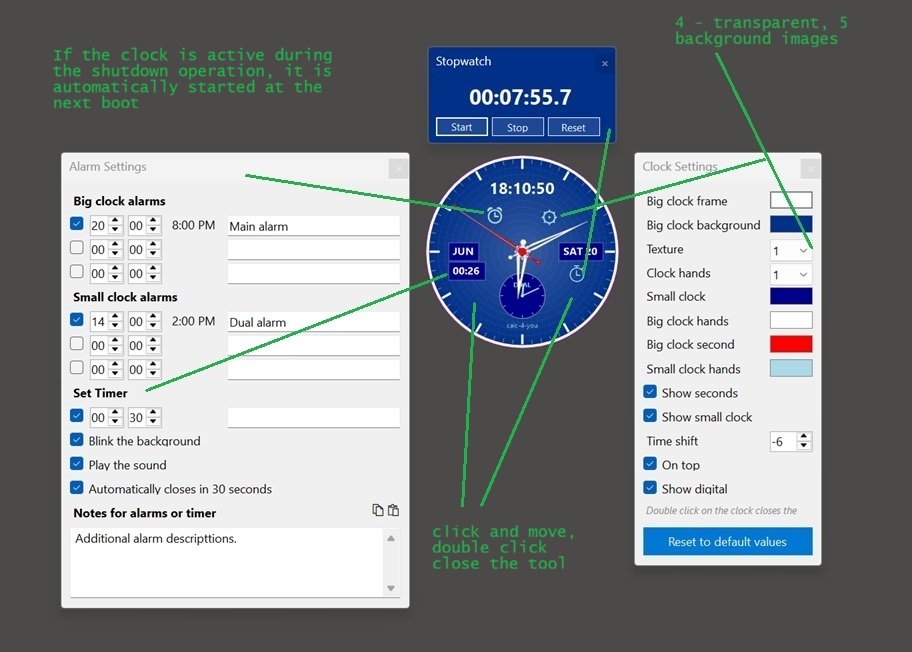
Task: Open stopwatch via stopwatch icon on clock face
Action: [576, 273]
